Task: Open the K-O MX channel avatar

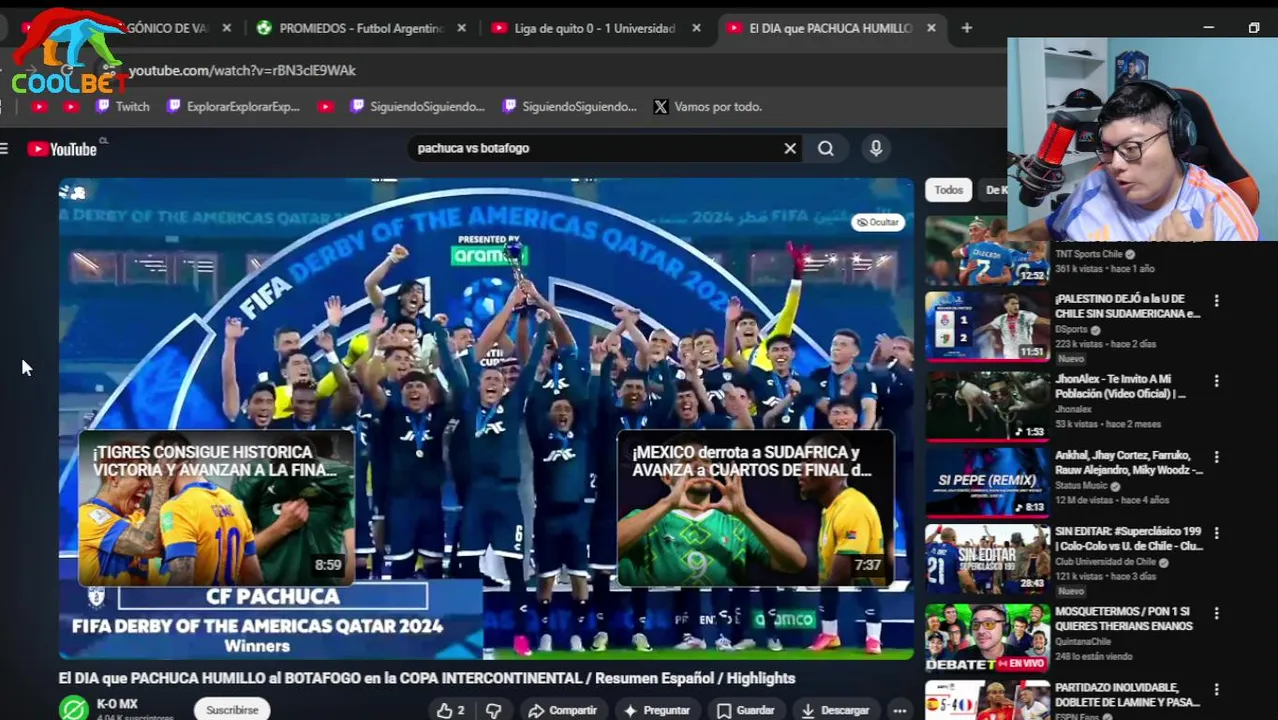Action: point(73,709)
